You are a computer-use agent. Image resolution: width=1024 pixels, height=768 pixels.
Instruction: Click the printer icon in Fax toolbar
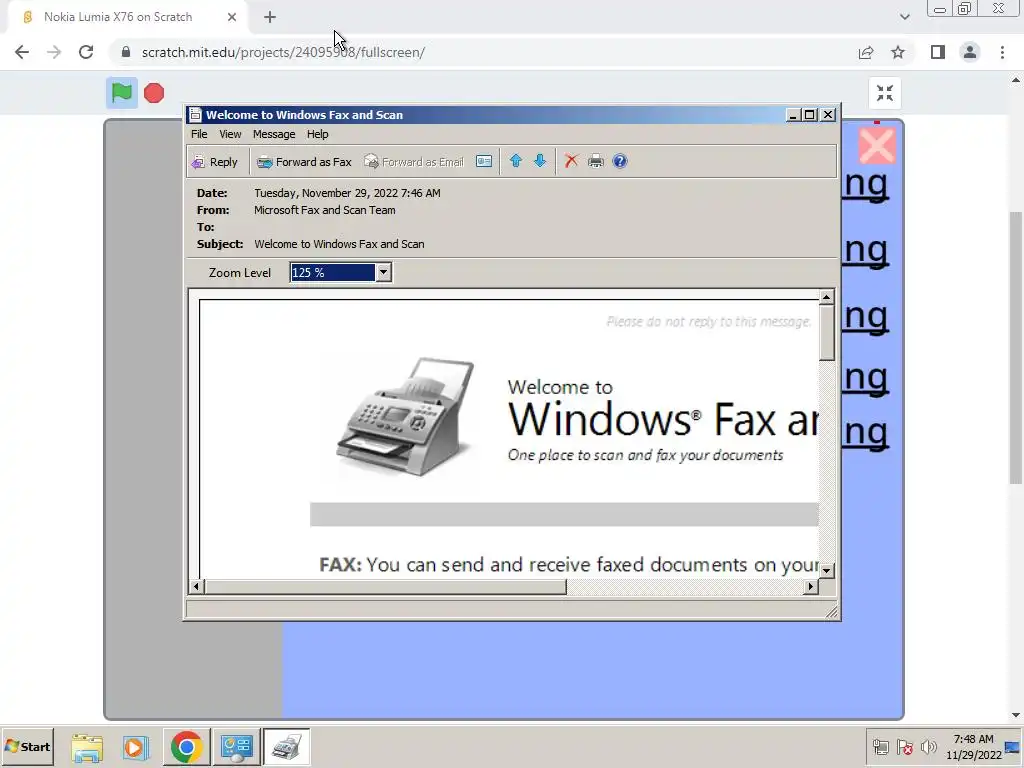tap(596, 161)
